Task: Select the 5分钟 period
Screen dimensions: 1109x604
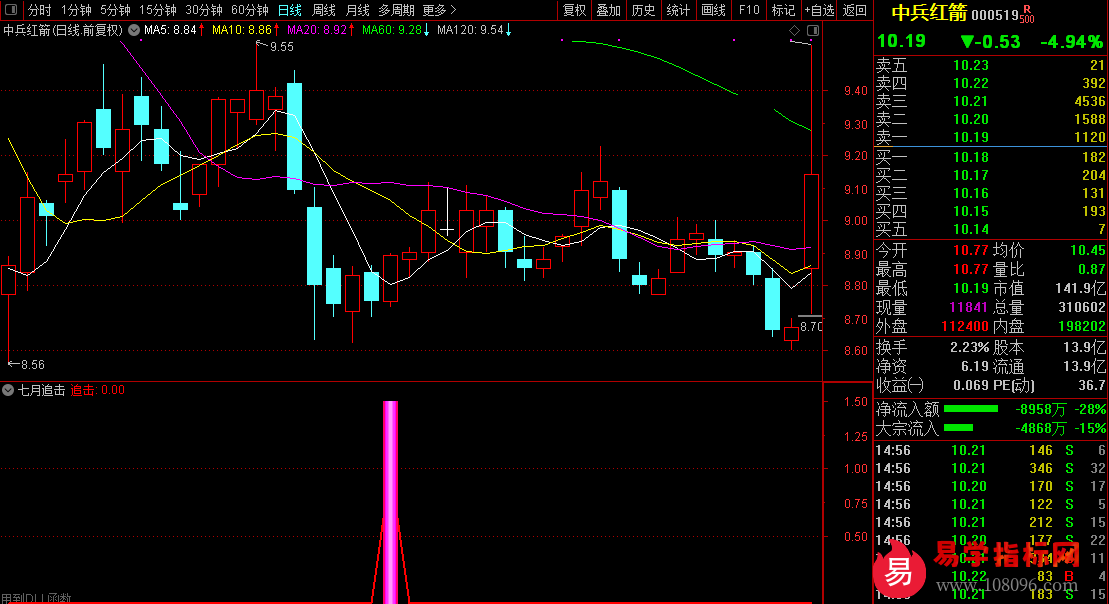Action: coord(115,10)
